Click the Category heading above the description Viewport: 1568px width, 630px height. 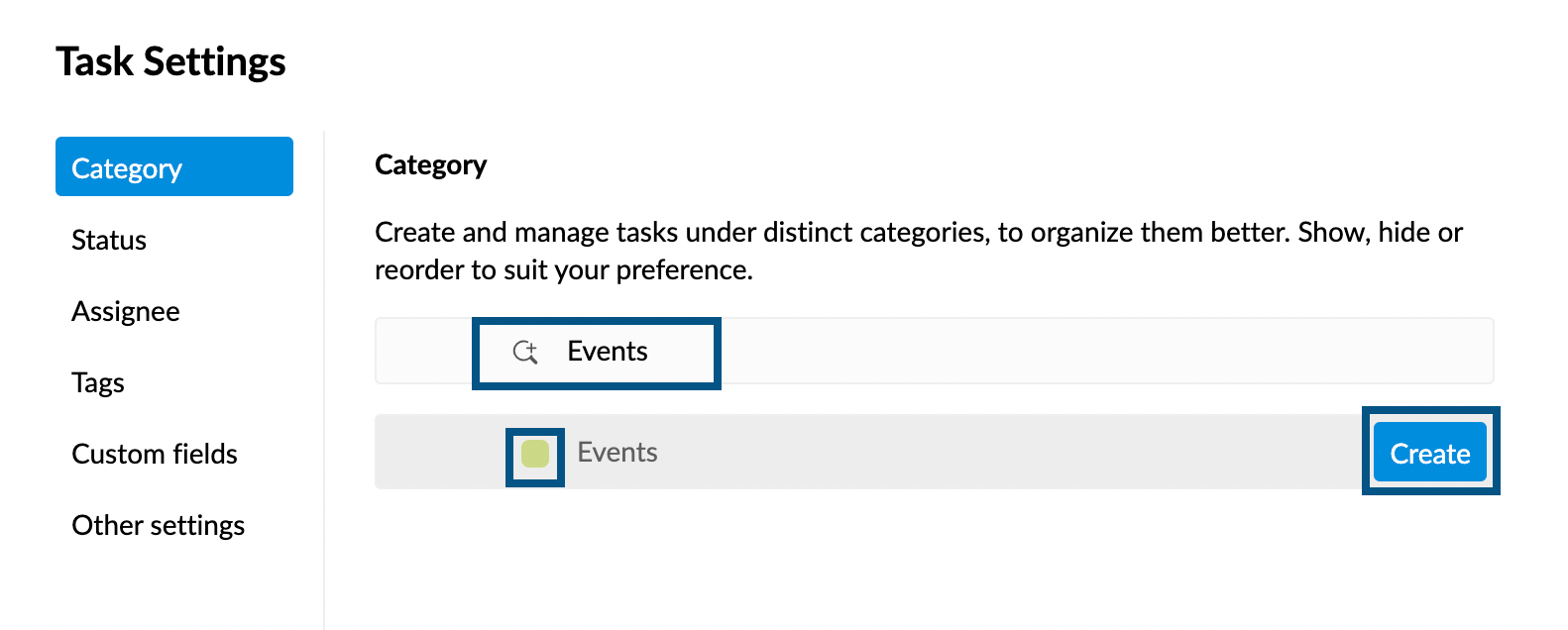point(430,164)
